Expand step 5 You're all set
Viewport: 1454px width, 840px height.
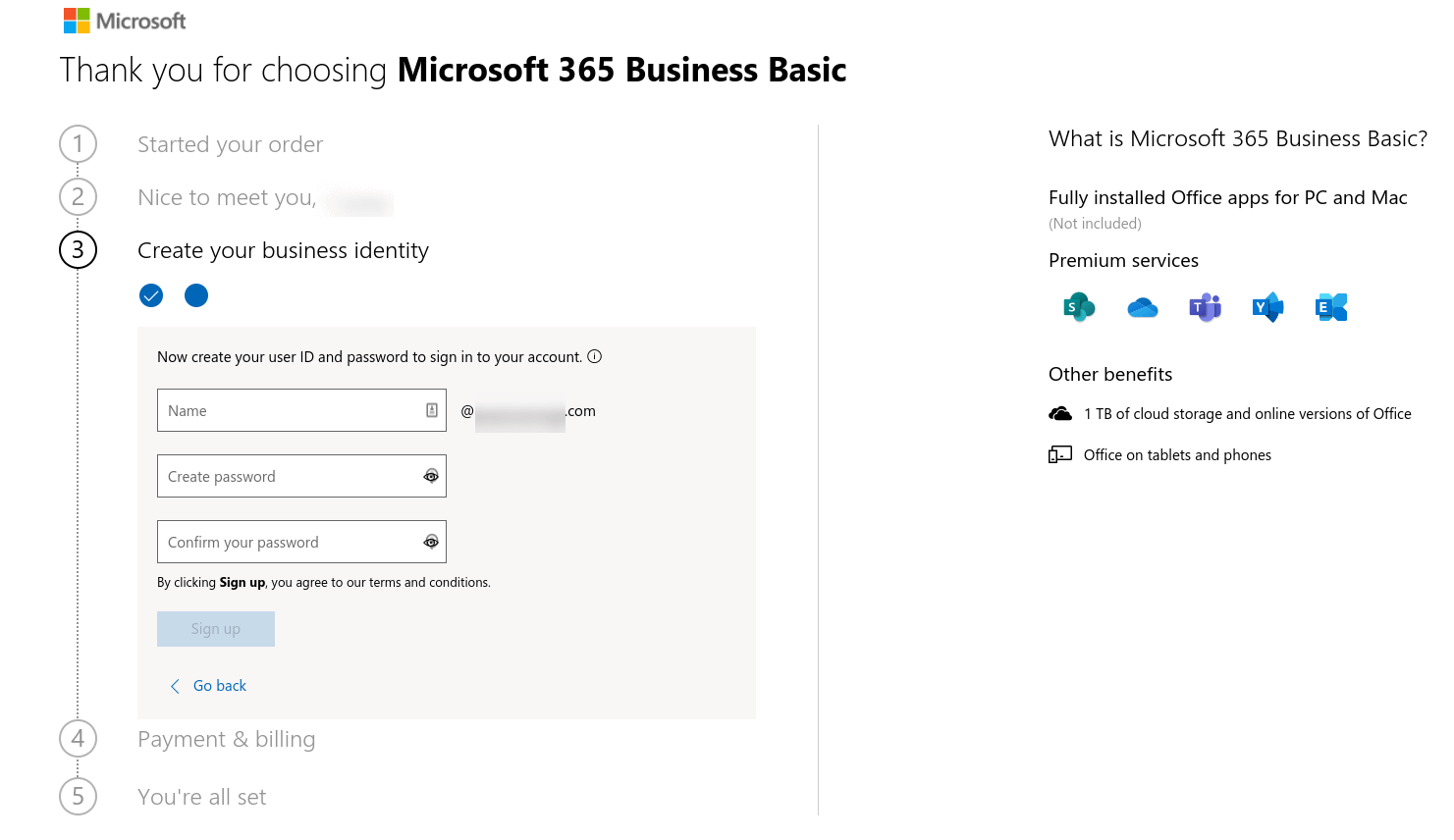coord(202,796)
